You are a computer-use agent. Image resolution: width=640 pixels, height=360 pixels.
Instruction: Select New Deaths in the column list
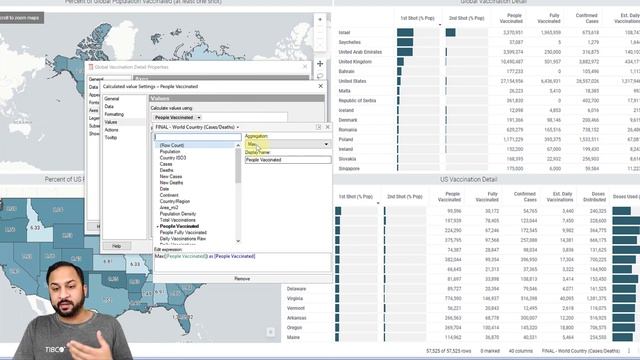(x=171, y=183)
